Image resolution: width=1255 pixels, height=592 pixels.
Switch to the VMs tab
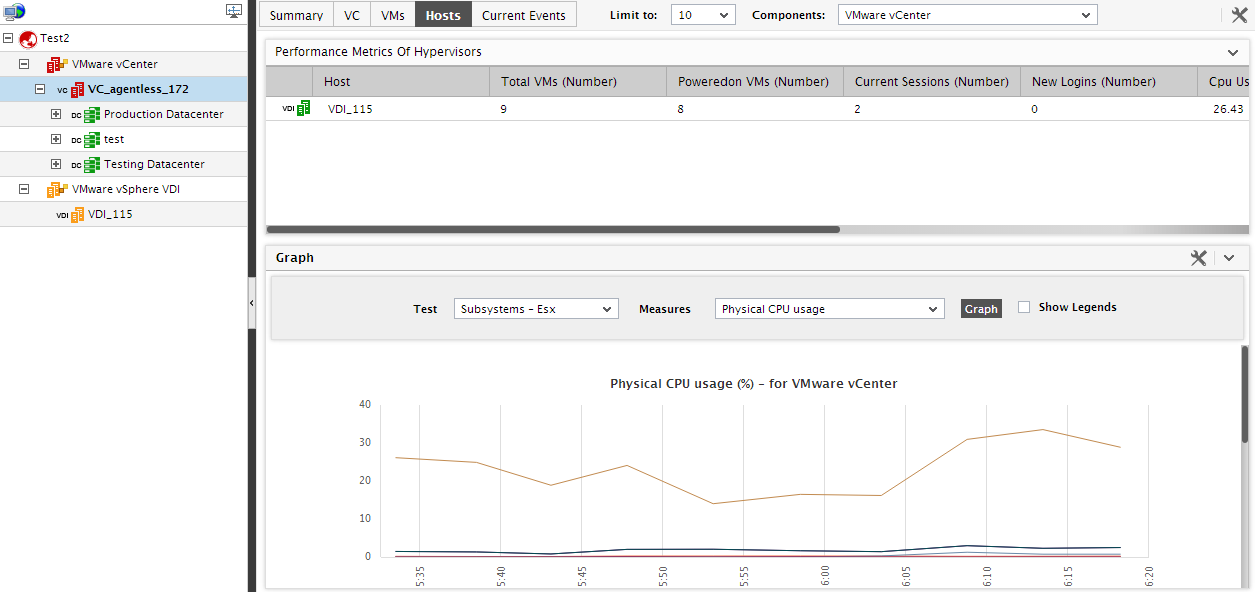click(x=393, y=15)
